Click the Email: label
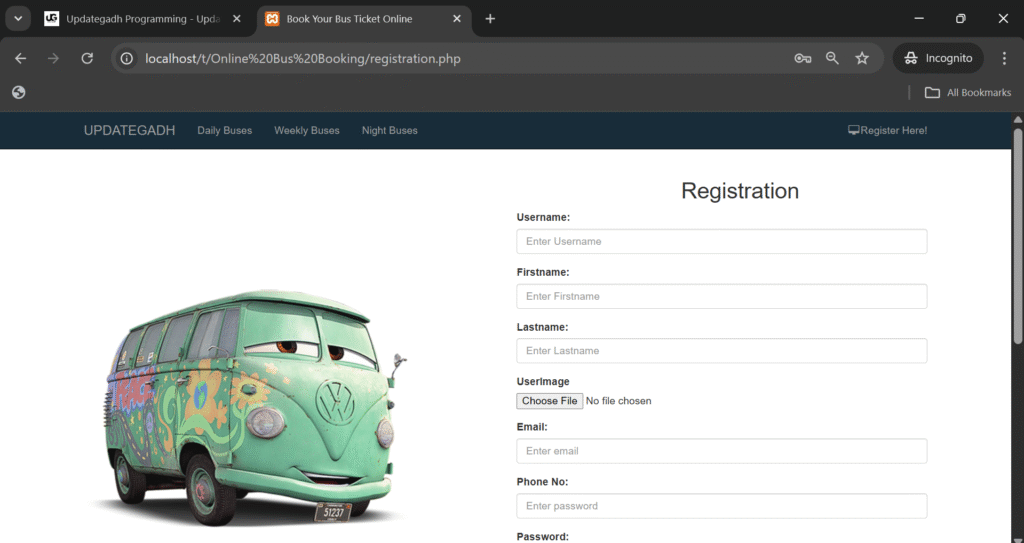The width and height of the screenshot is (1024, 543). (532, 427)
